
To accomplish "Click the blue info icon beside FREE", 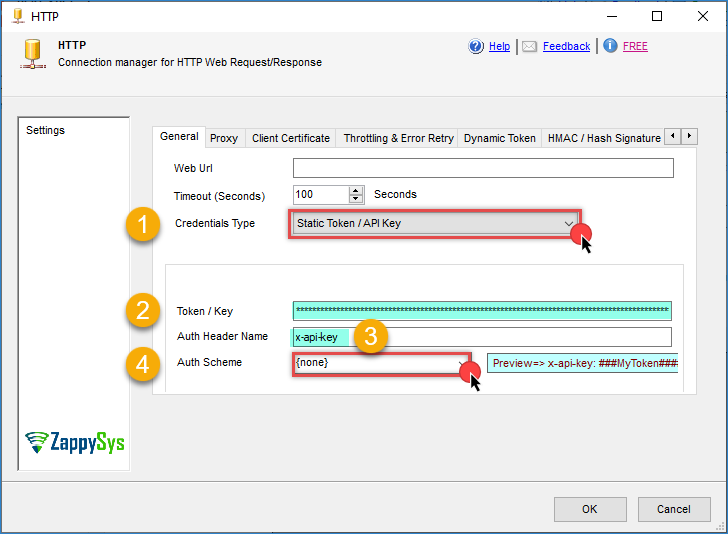I will [610, 46].
